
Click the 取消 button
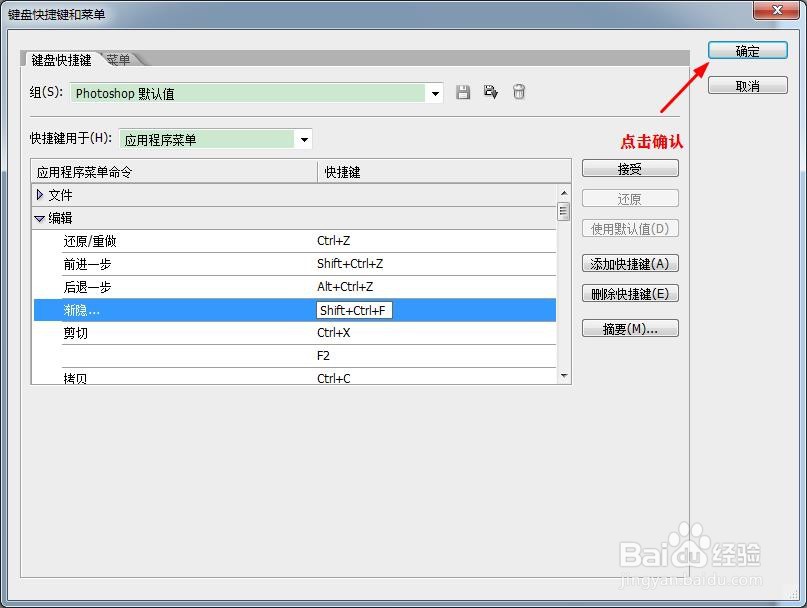(x=747, y=85)
